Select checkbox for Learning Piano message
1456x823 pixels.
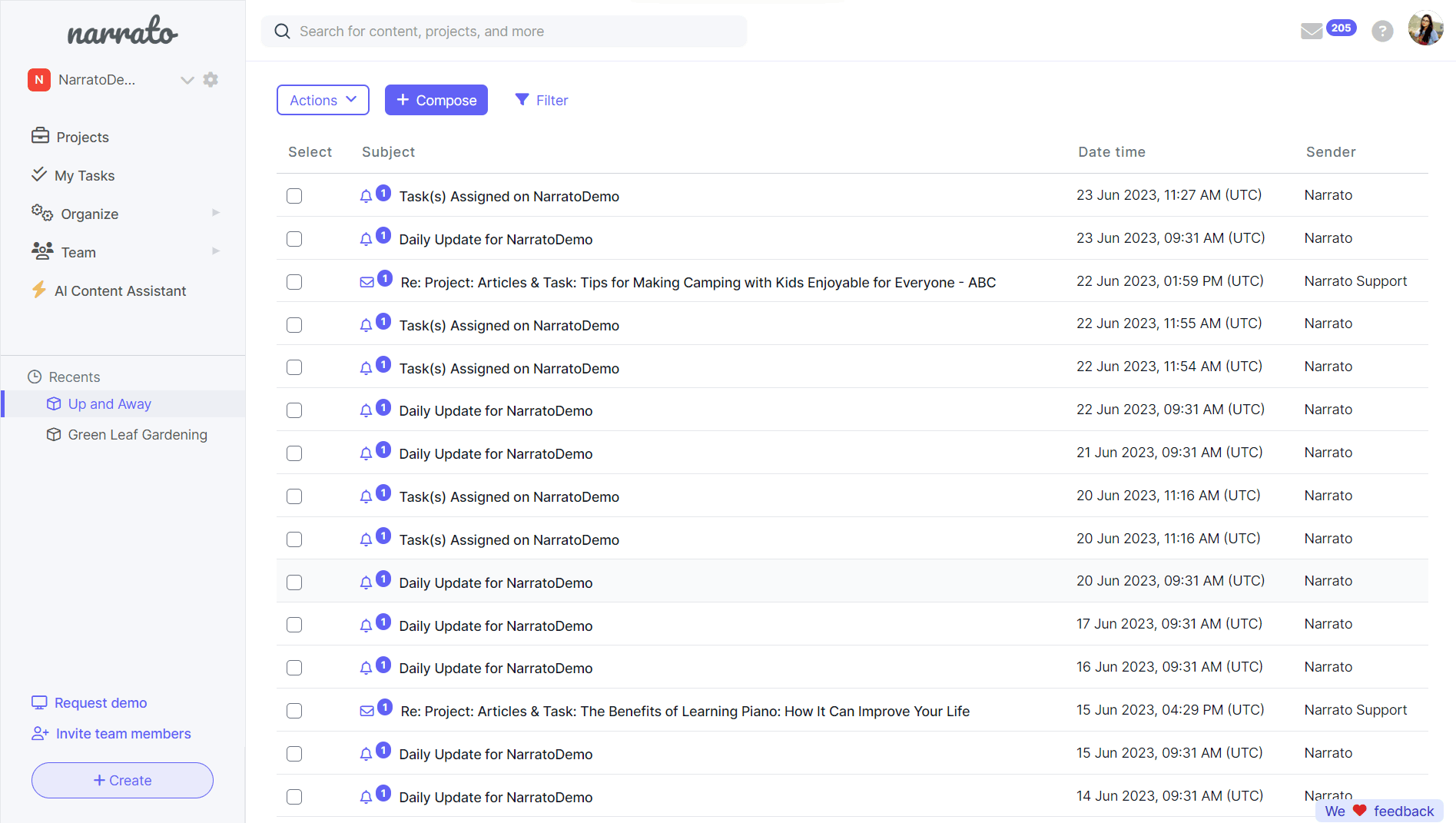click(x=294, y=711)
